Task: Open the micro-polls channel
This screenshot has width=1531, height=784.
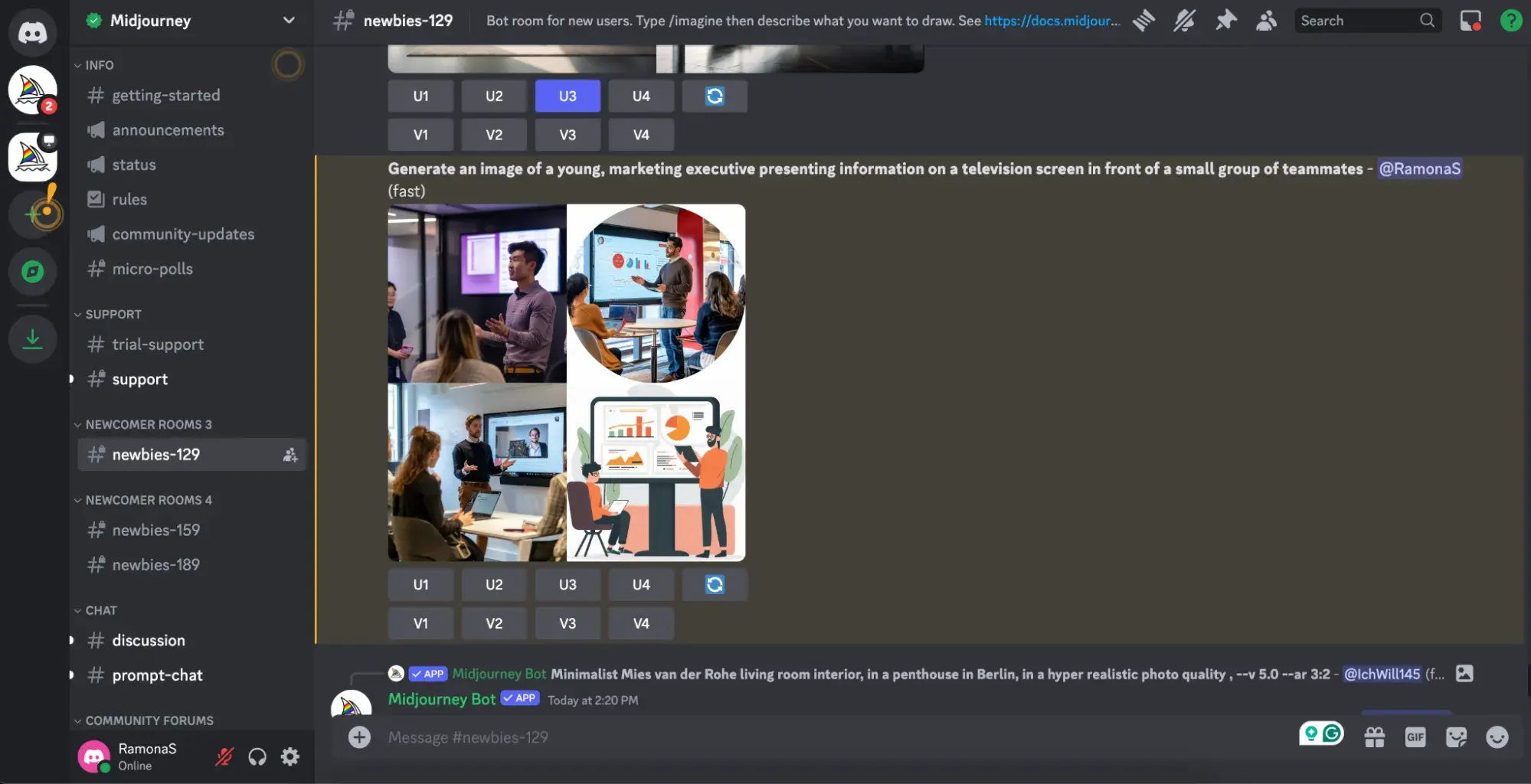Action: coord(191,269)
